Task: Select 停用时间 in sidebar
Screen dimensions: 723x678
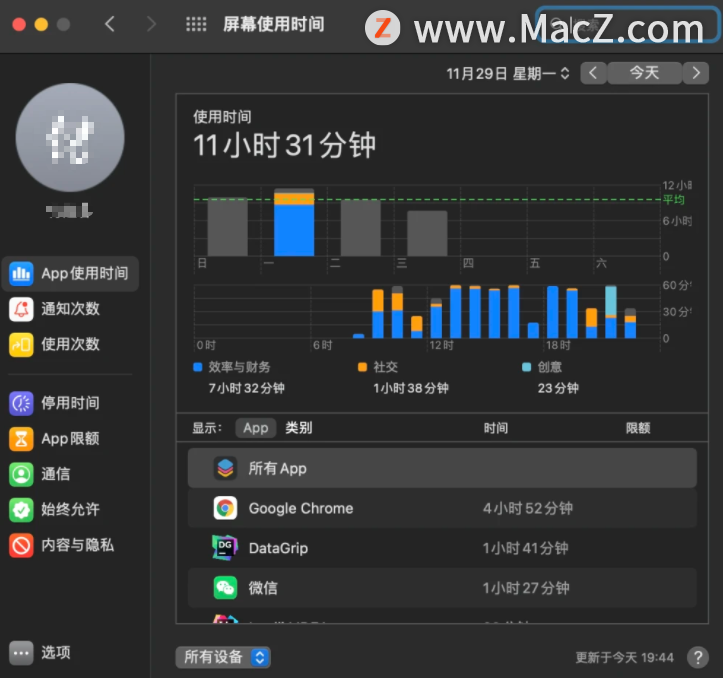Action: [70, 403]
